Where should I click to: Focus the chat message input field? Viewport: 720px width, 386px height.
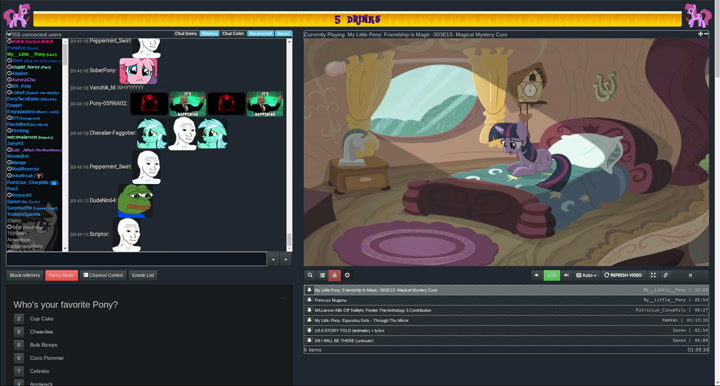(x=136, y=259)
